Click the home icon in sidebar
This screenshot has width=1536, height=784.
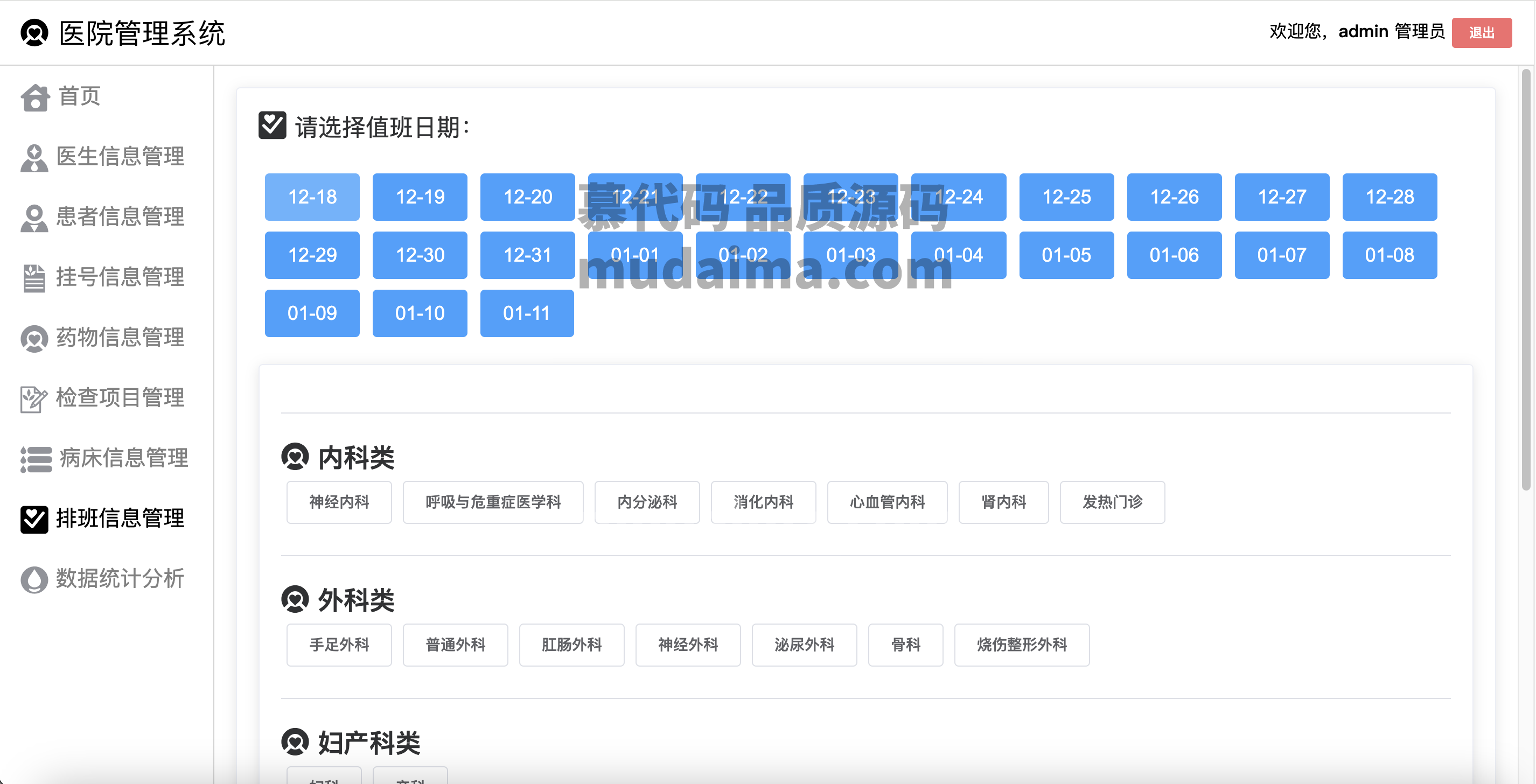(x=34, y=97)
